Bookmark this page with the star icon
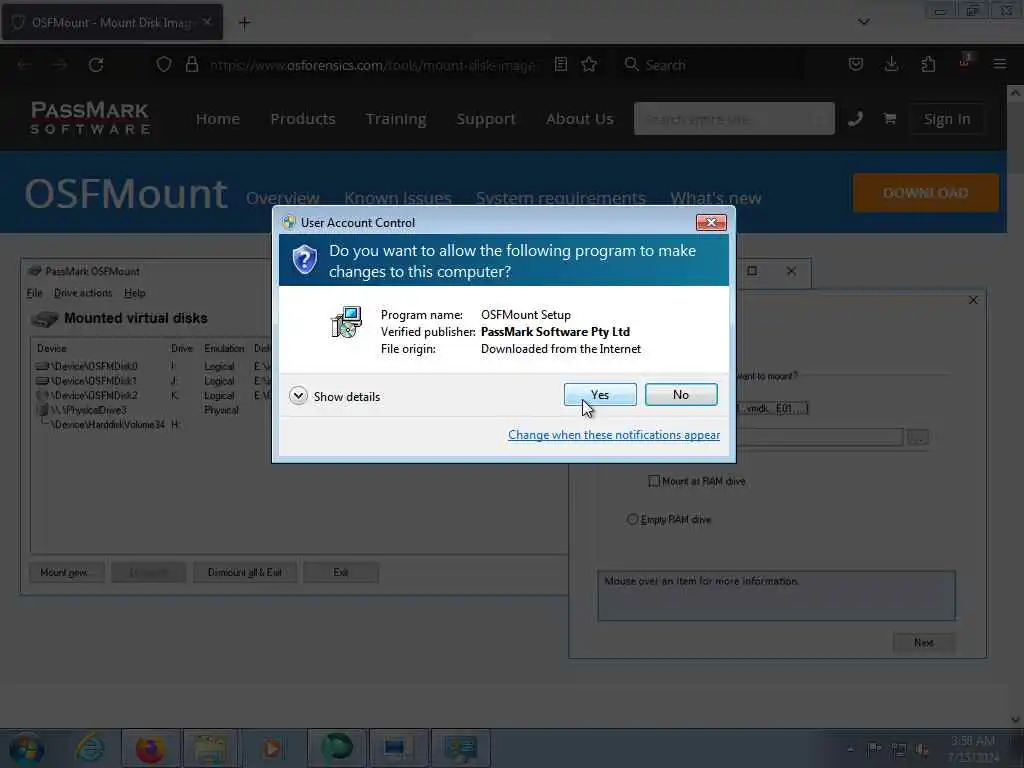 click(589, 65)
